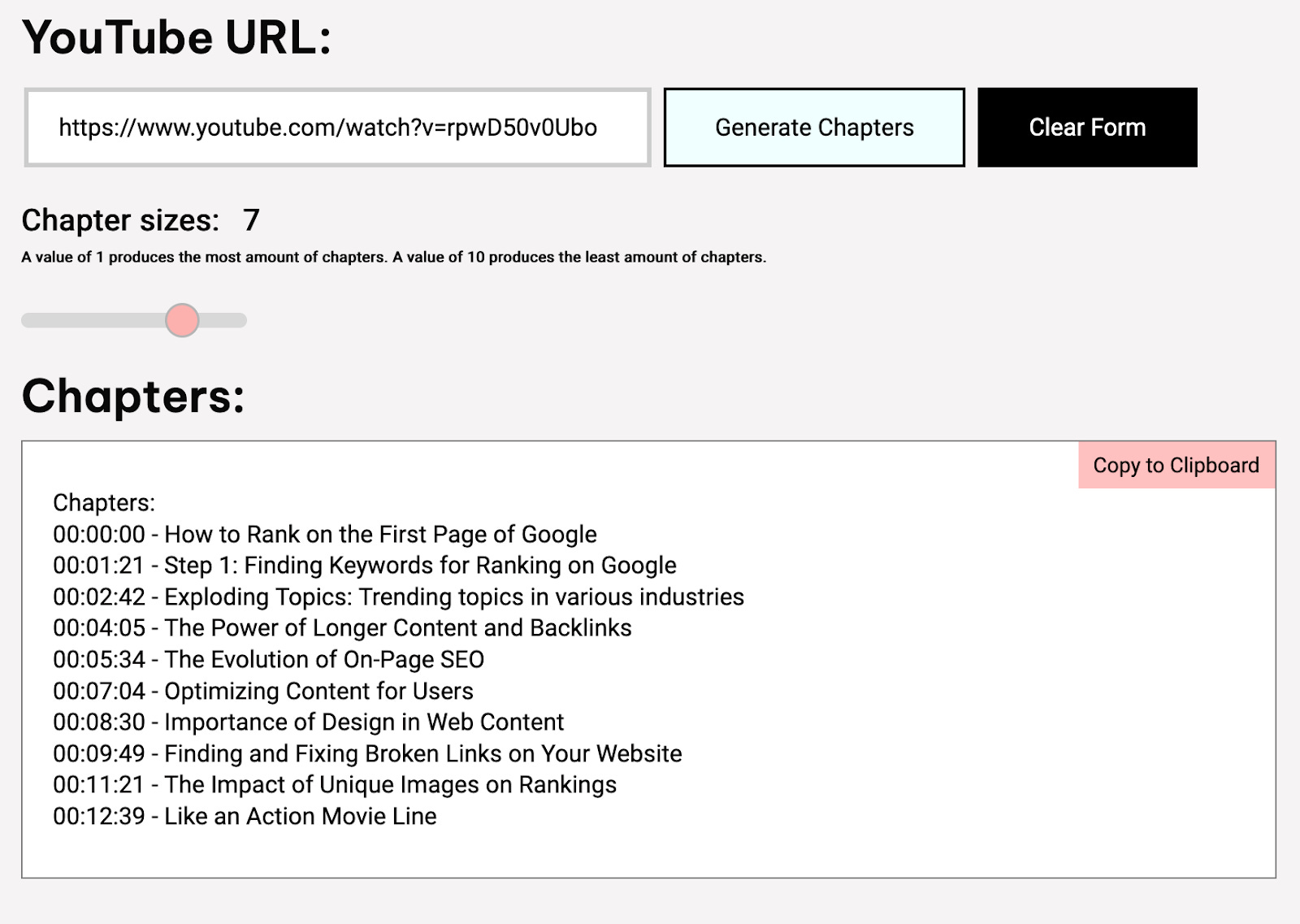This screenshot has width=1300, height=924.
Task: Click the chapter sizes value 7
Action: pos(251,220)
